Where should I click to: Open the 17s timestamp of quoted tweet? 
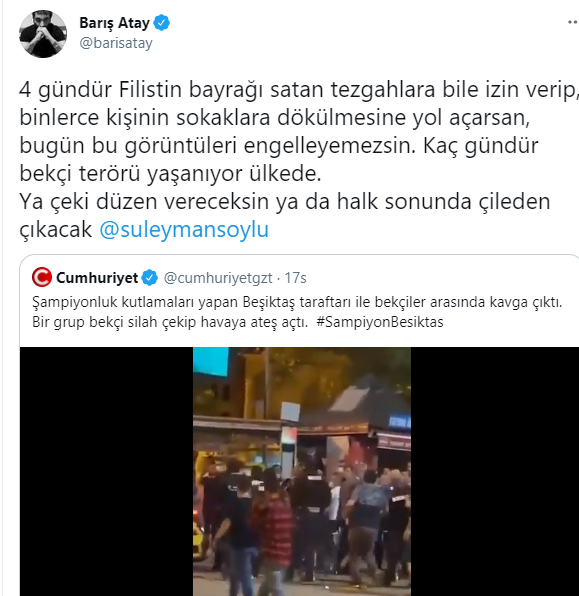[295, 278]
